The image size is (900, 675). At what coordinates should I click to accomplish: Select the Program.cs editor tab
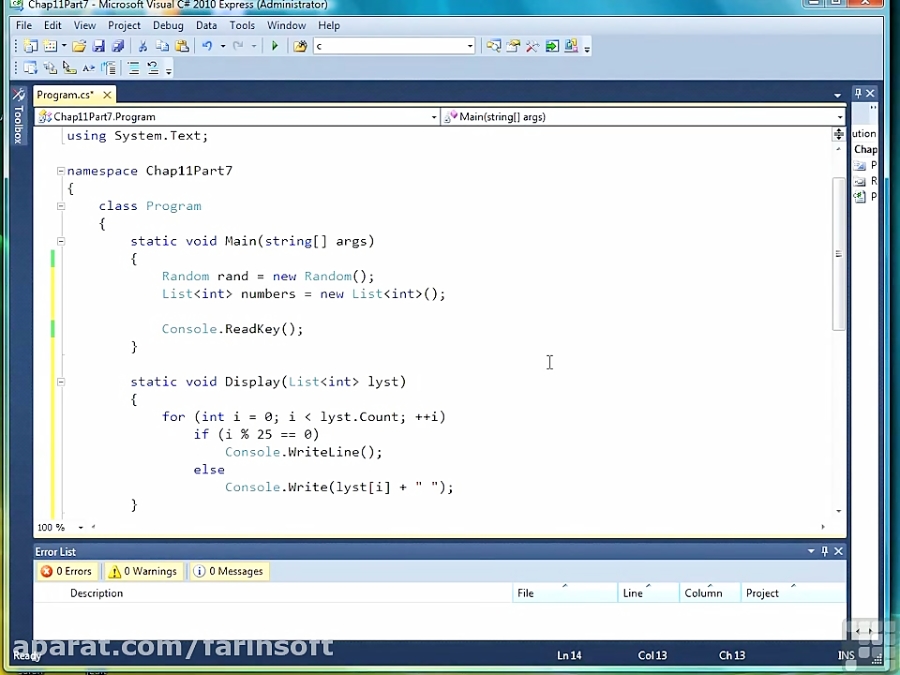click(x=65, y=95)
